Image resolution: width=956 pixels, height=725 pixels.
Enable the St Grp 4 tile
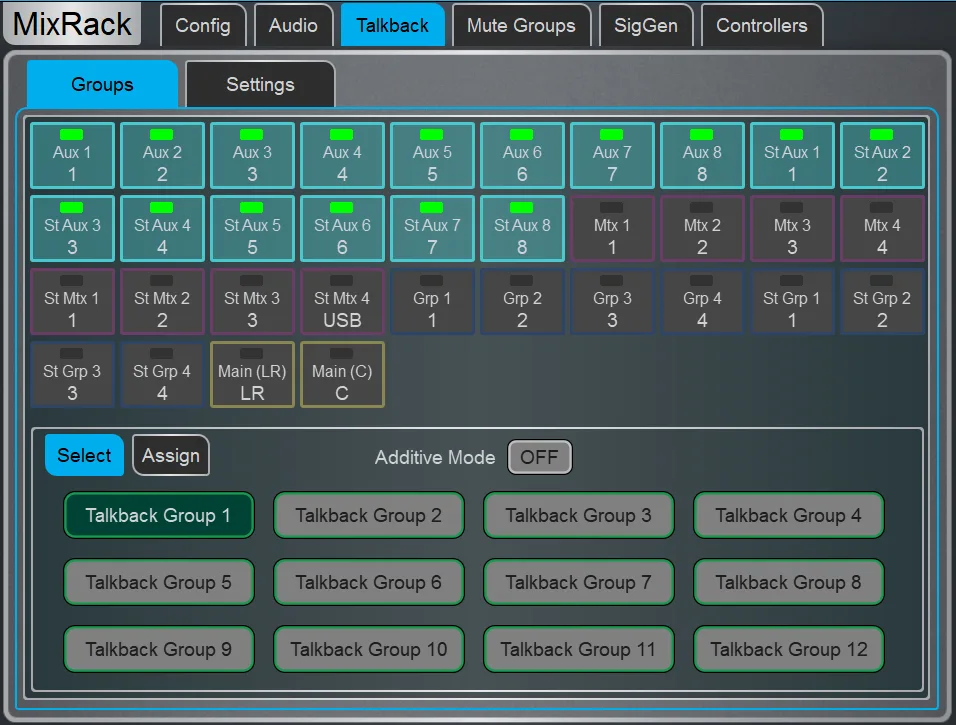click(x=162, y=374)
